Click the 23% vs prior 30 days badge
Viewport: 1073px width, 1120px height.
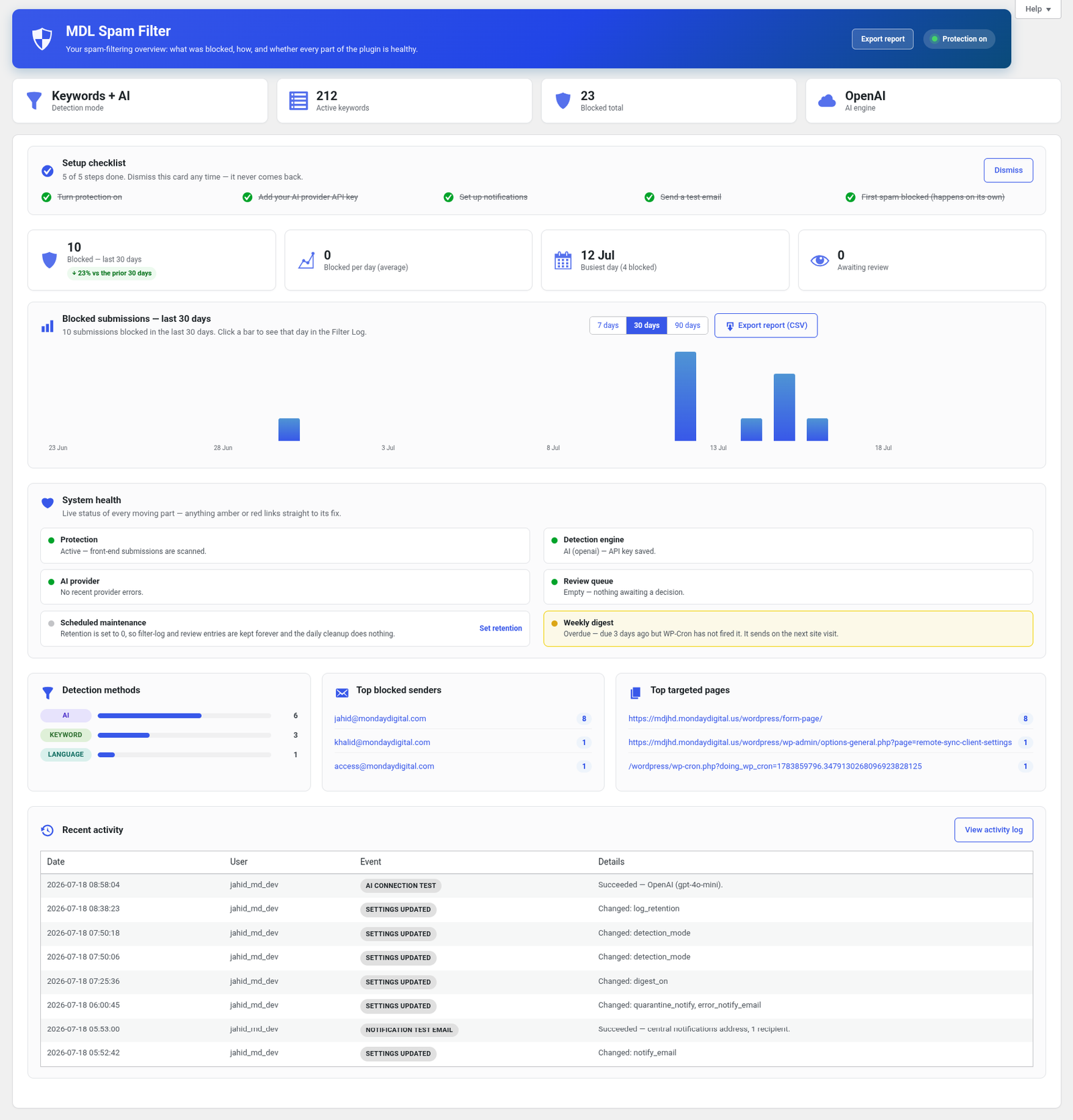coord(111,273)
